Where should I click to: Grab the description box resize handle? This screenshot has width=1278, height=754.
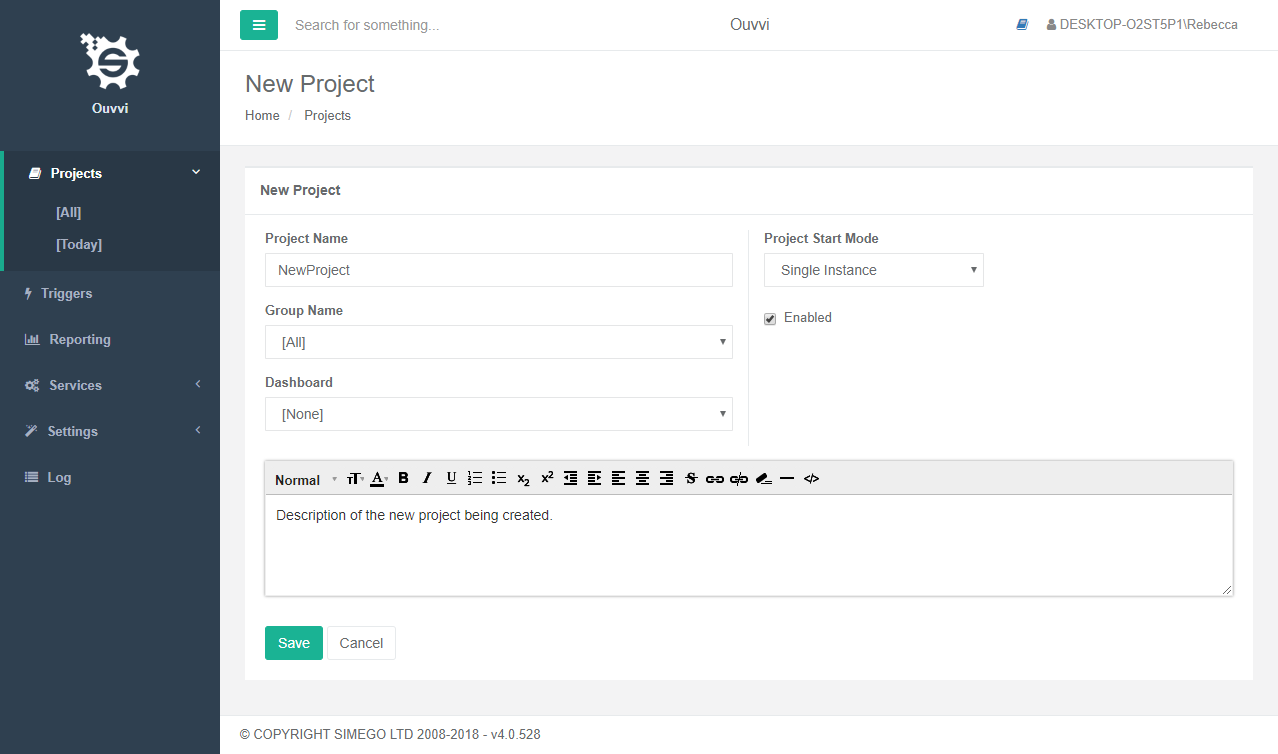coord(1227,590)
